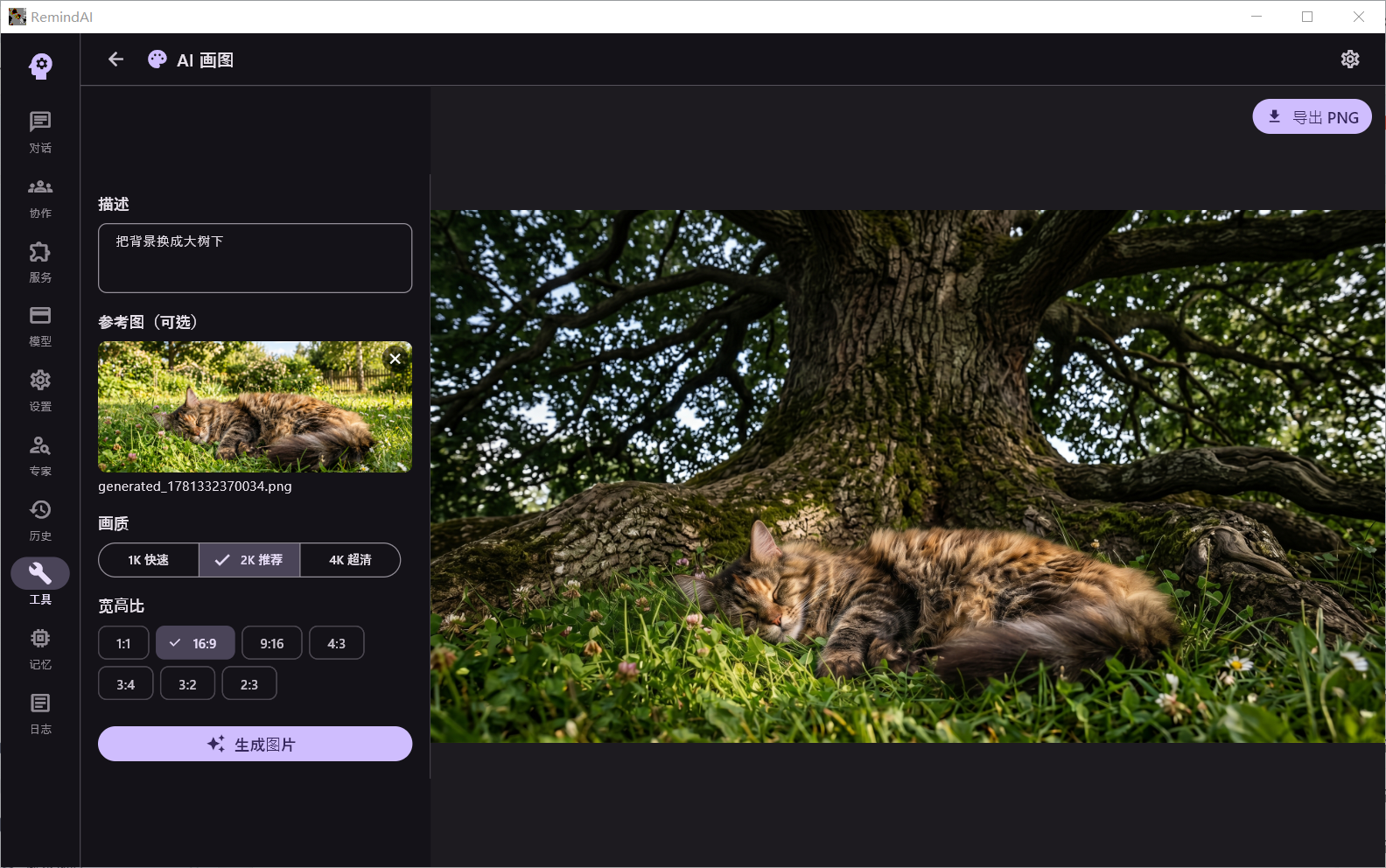Click the generated cat under tree image
Screen dimensions: 1386x868
(907, 476)
